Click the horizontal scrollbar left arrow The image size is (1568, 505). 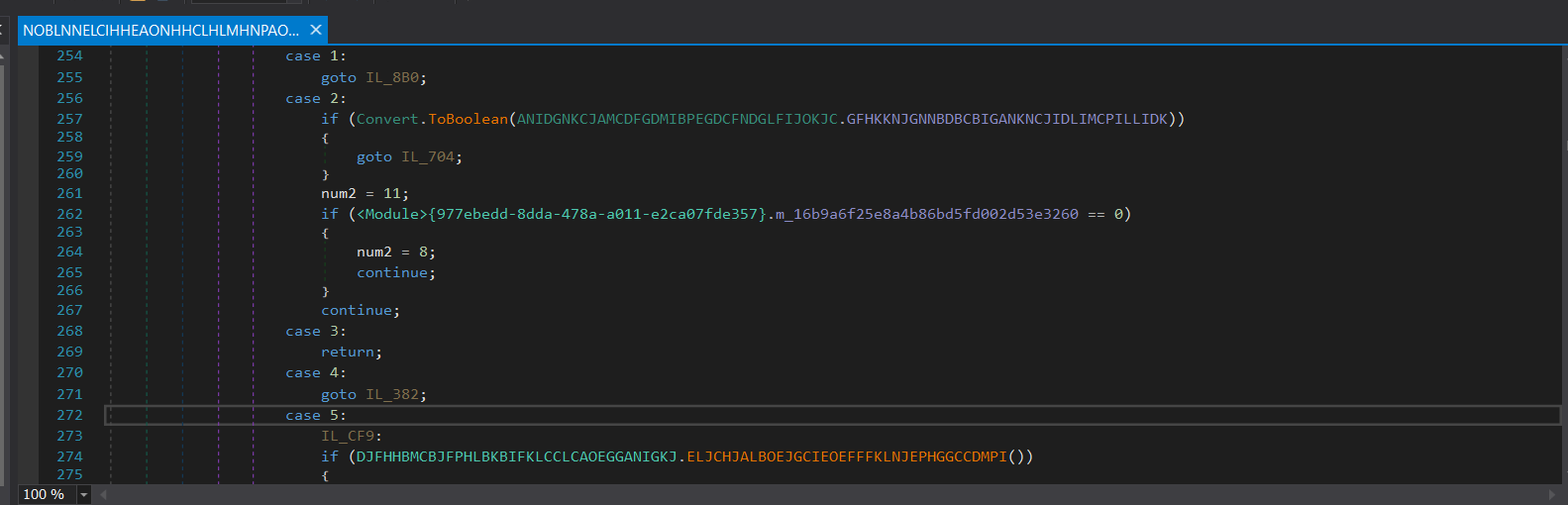tap(103, 494)
